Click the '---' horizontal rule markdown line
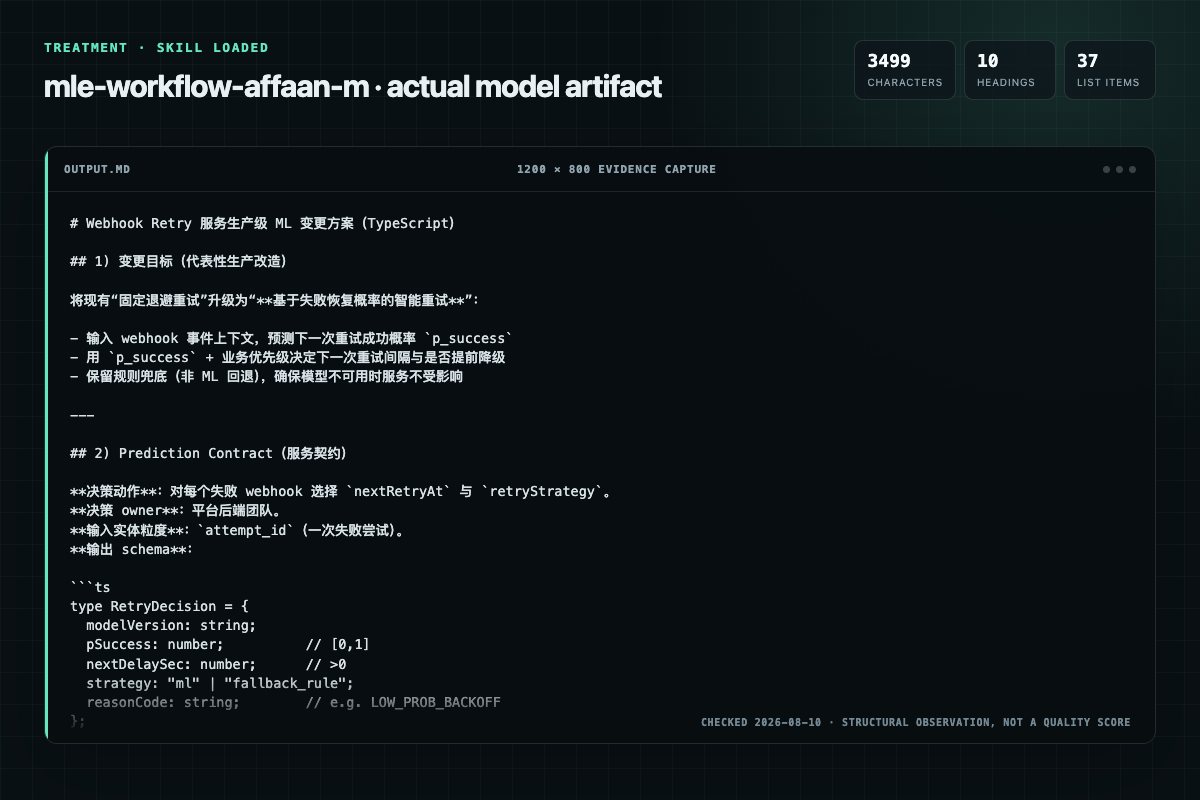This screenshot has width=1200, height=800. tap(82, 415)
